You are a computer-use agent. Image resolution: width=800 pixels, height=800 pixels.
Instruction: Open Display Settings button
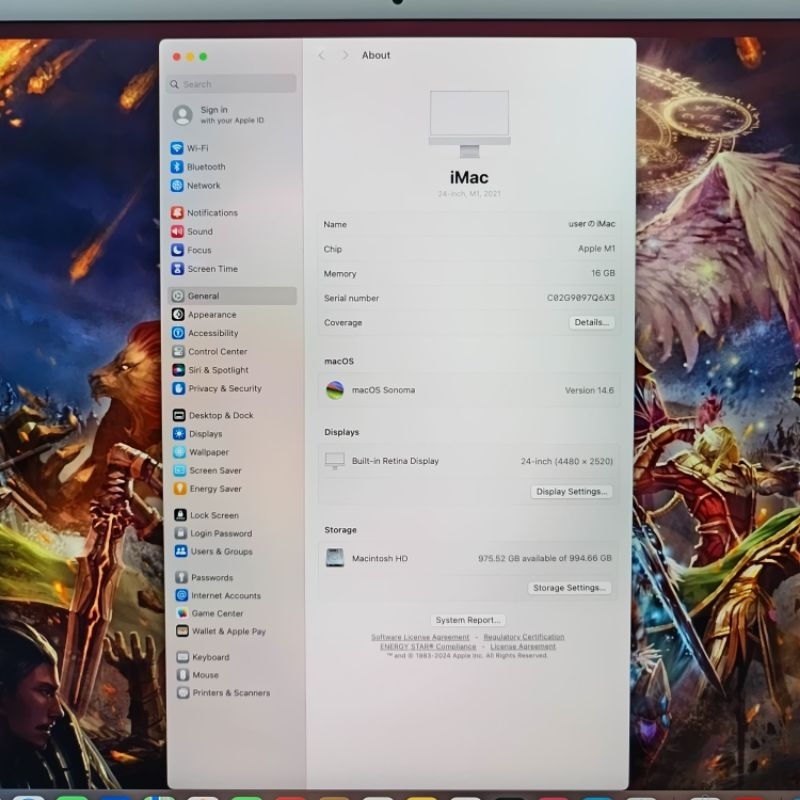pos(571,492)
